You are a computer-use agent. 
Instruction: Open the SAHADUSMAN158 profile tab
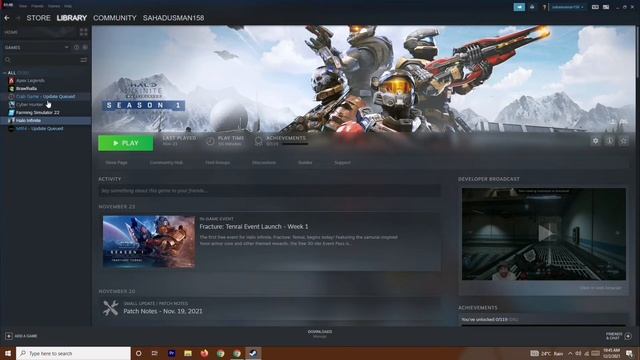click(x=173, y=18)
